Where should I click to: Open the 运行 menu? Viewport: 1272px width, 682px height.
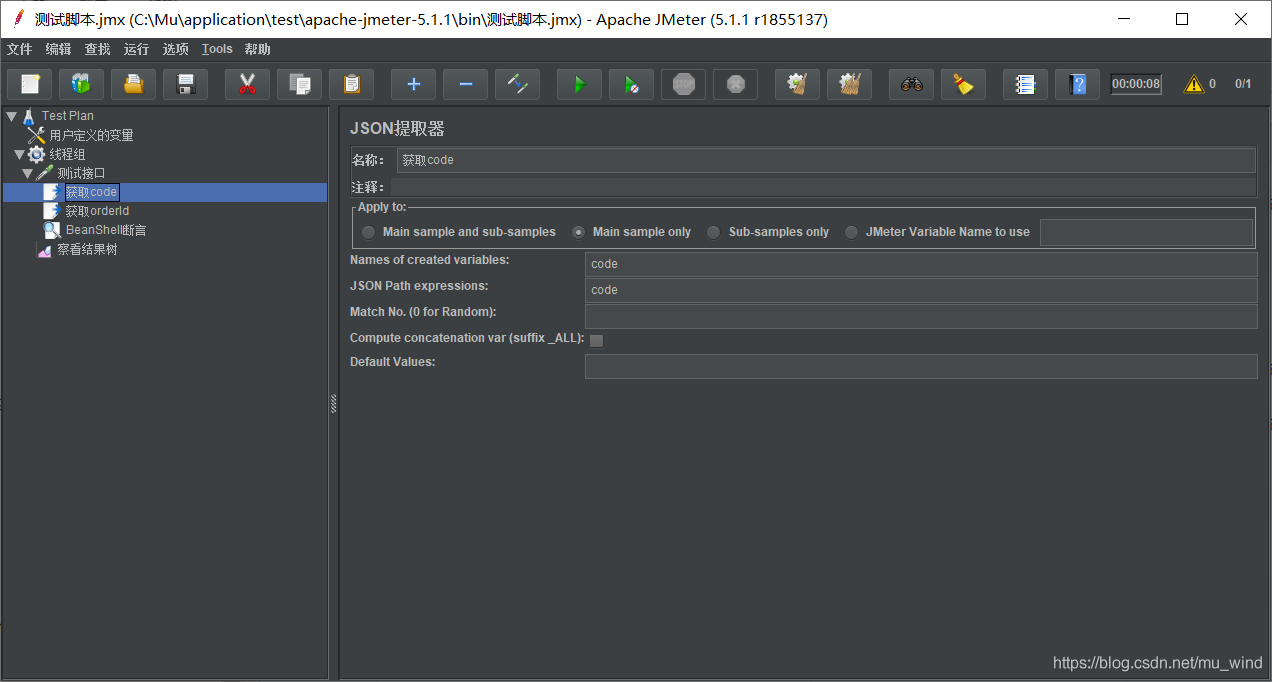pos(136,49)
